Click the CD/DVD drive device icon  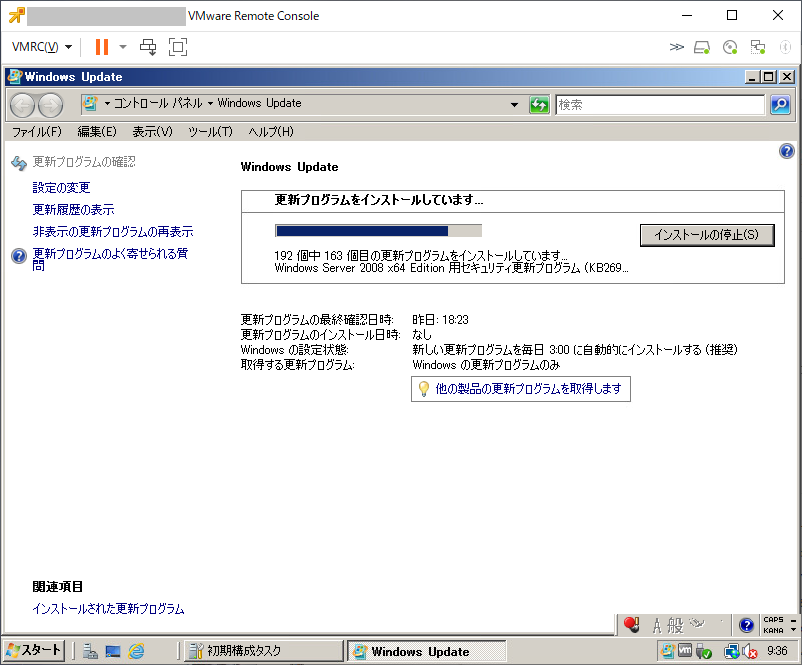[730, 48]
